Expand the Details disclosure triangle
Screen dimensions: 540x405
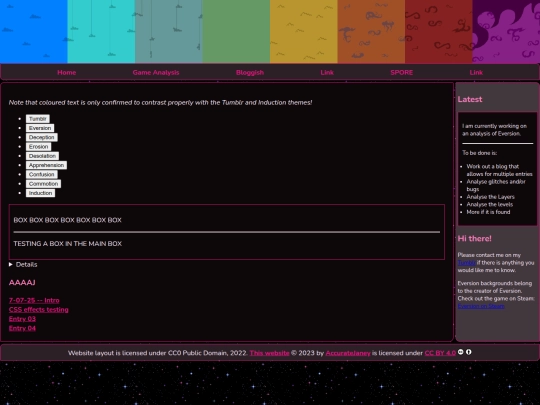click(11, 264)
